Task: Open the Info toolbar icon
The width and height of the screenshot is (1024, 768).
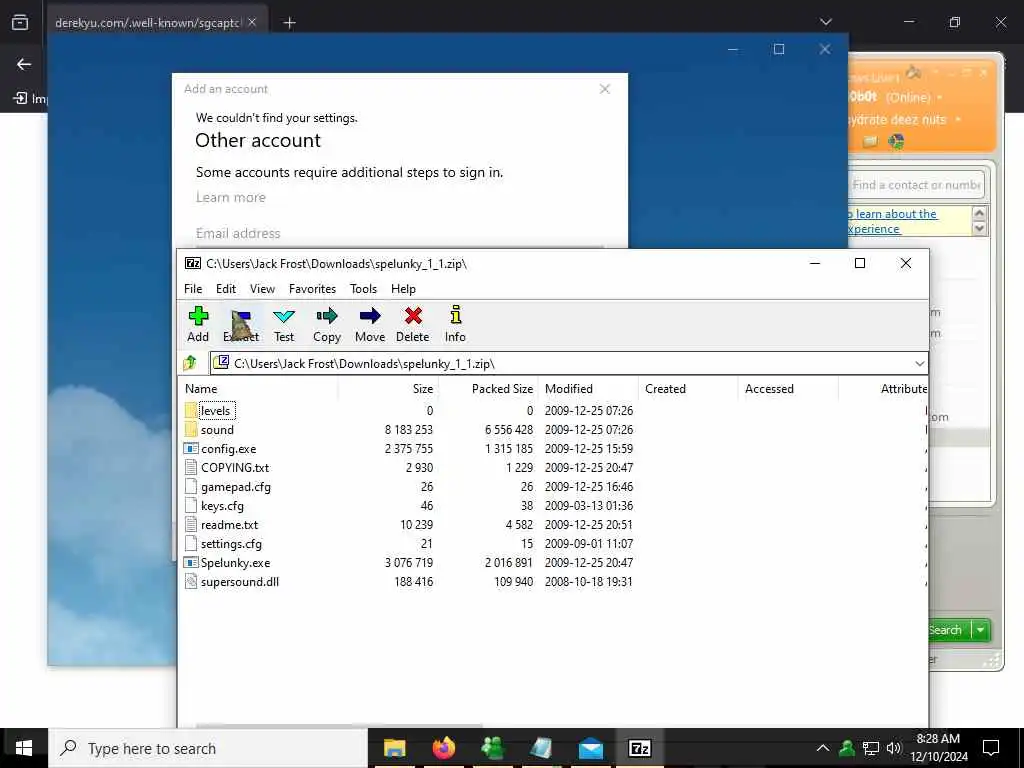Action: coord(455,324)
